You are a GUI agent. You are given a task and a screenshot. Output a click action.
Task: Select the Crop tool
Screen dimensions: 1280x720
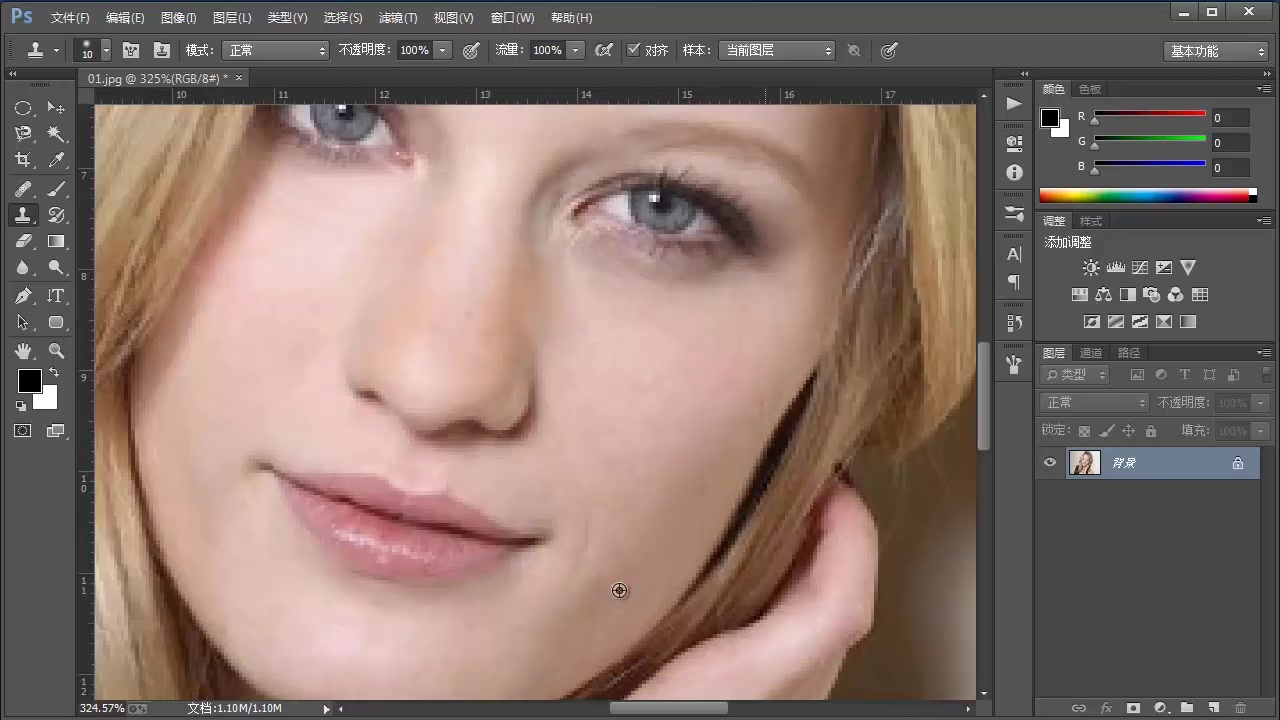tap(23, 160)
